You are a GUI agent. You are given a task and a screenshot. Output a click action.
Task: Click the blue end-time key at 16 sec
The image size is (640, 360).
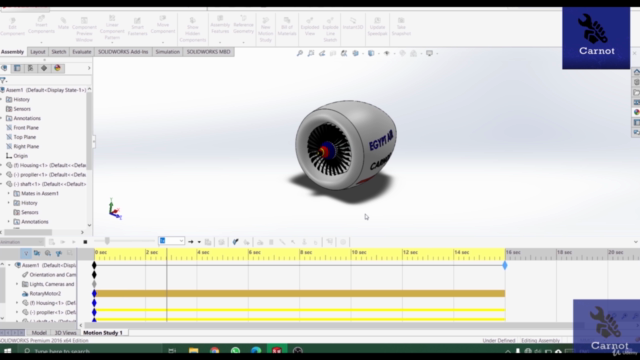click(505, 265)
